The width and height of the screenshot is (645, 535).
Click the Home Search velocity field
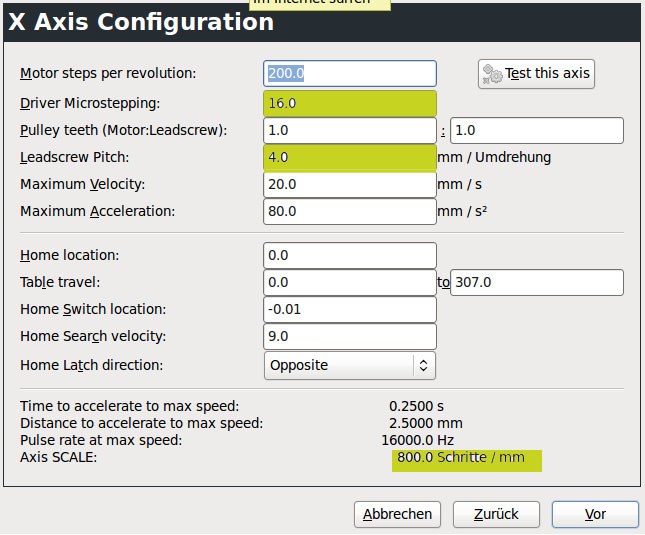350,337
